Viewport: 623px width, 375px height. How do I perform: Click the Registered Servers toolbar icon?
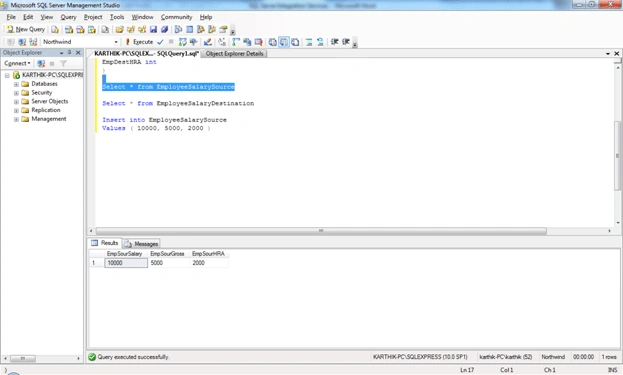[x=178, y=29]
